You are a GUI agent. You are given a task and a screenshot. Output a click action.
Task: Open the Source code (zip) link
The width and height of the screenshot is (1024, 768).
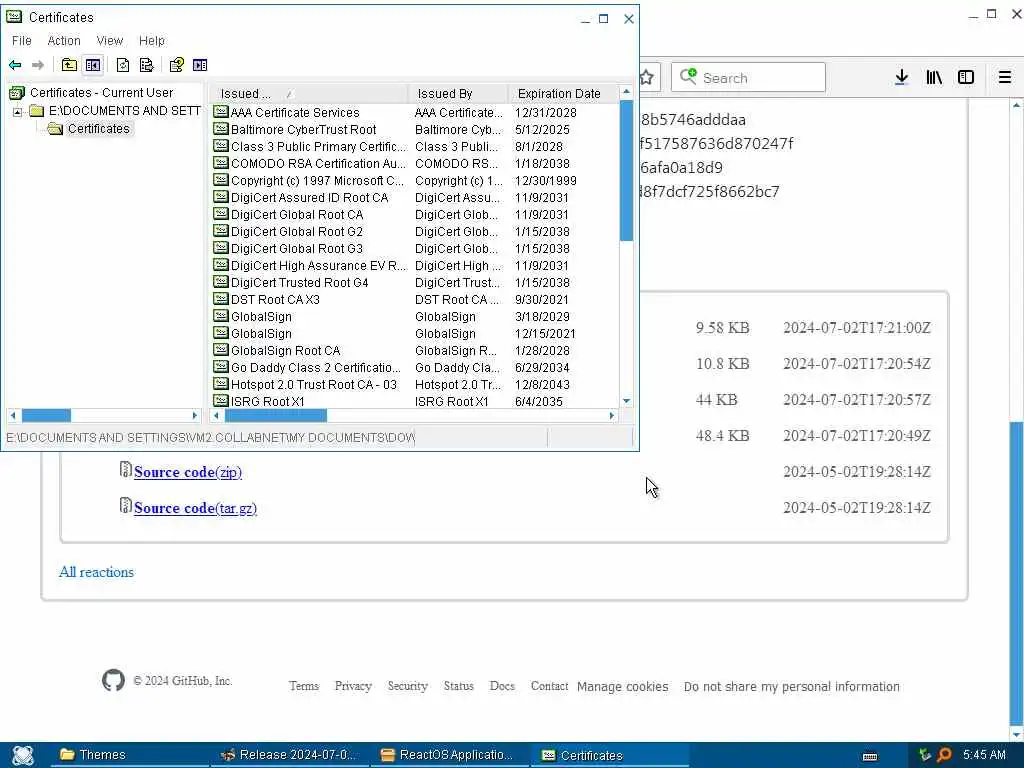(187, 472)
